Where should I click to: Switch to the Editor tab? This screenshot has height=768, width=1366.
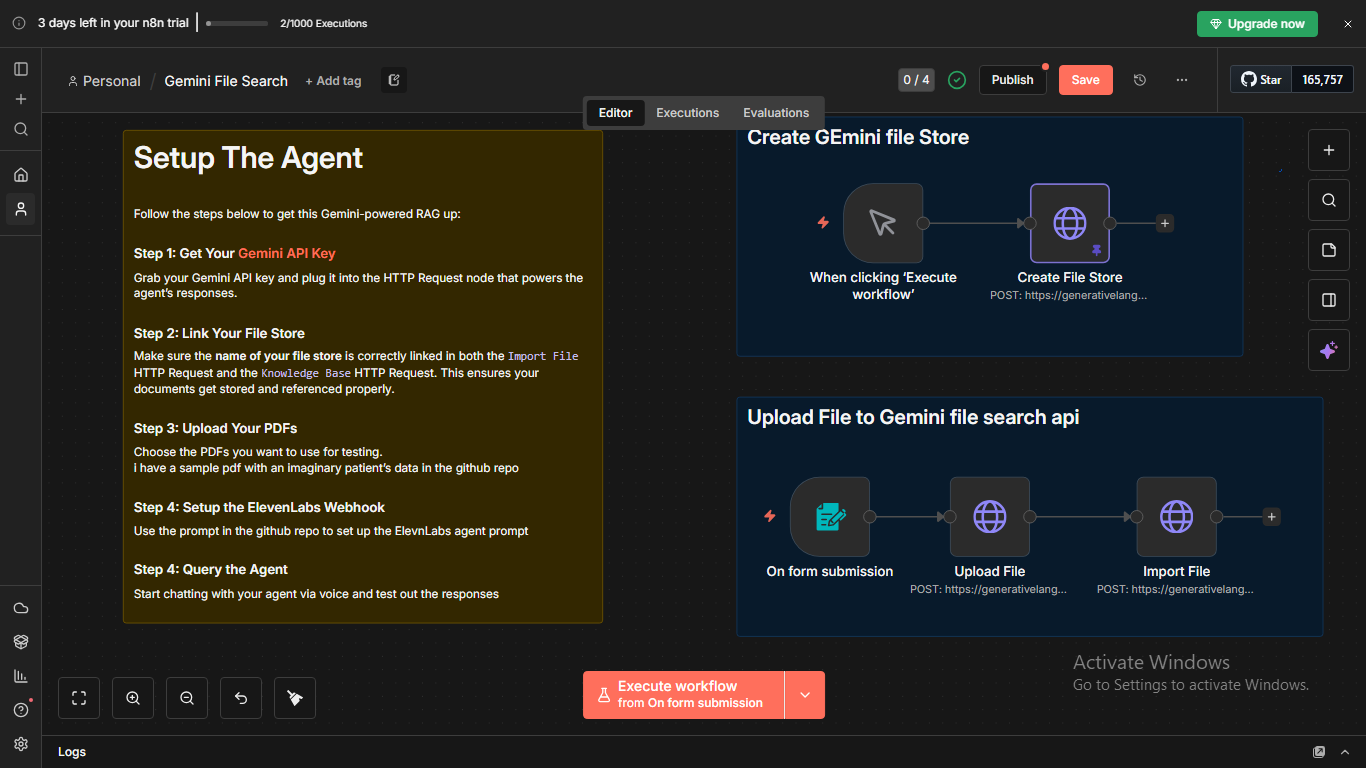tap(616, 113)
